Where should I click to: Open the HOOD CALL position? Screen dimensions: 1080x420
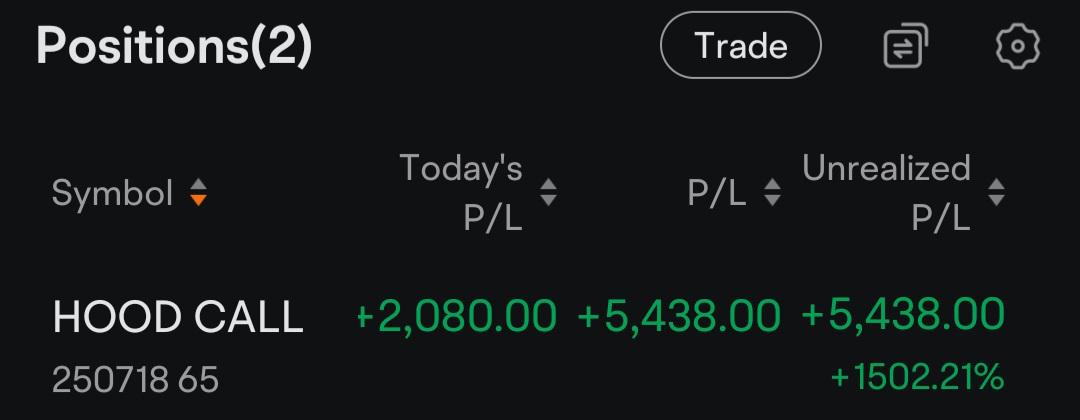point(178,317)
